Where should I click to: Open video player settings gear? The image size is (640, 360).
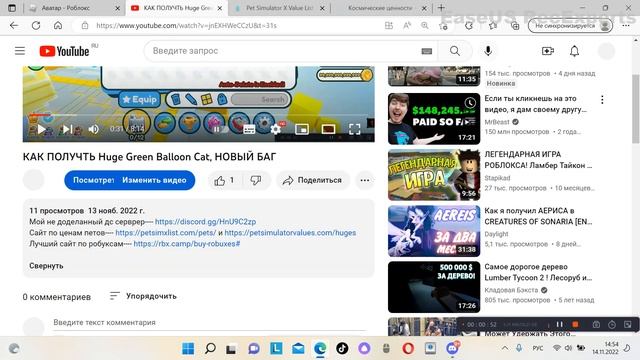click(x=276, y=129)
